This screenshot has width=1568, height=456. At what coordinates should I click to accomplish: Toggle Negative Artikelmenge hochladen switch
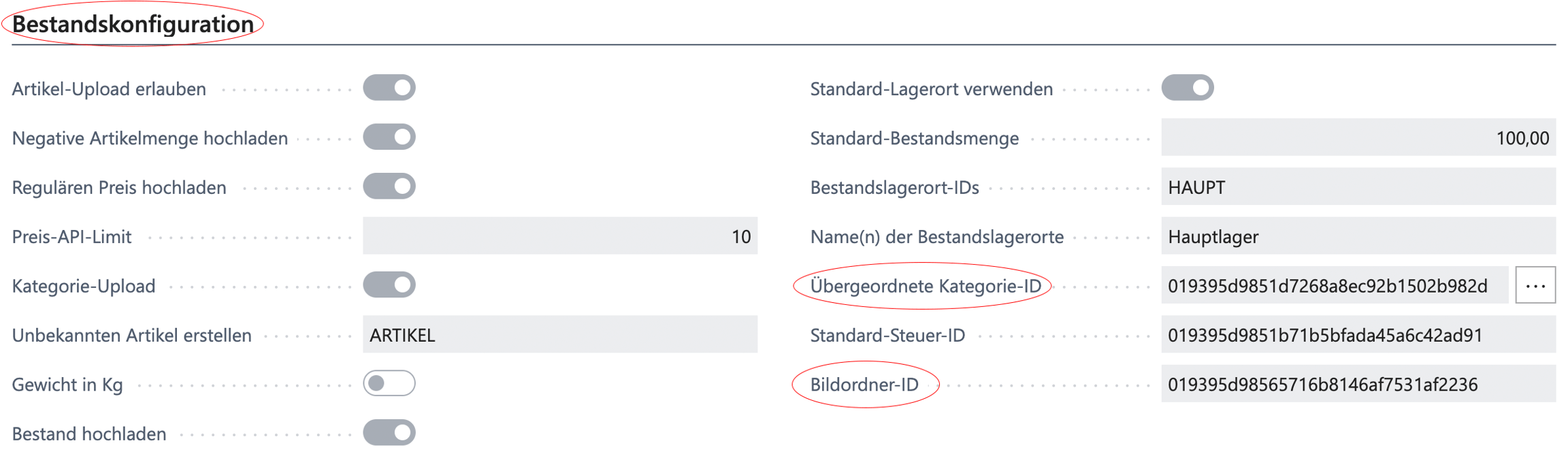click(389, 137)
